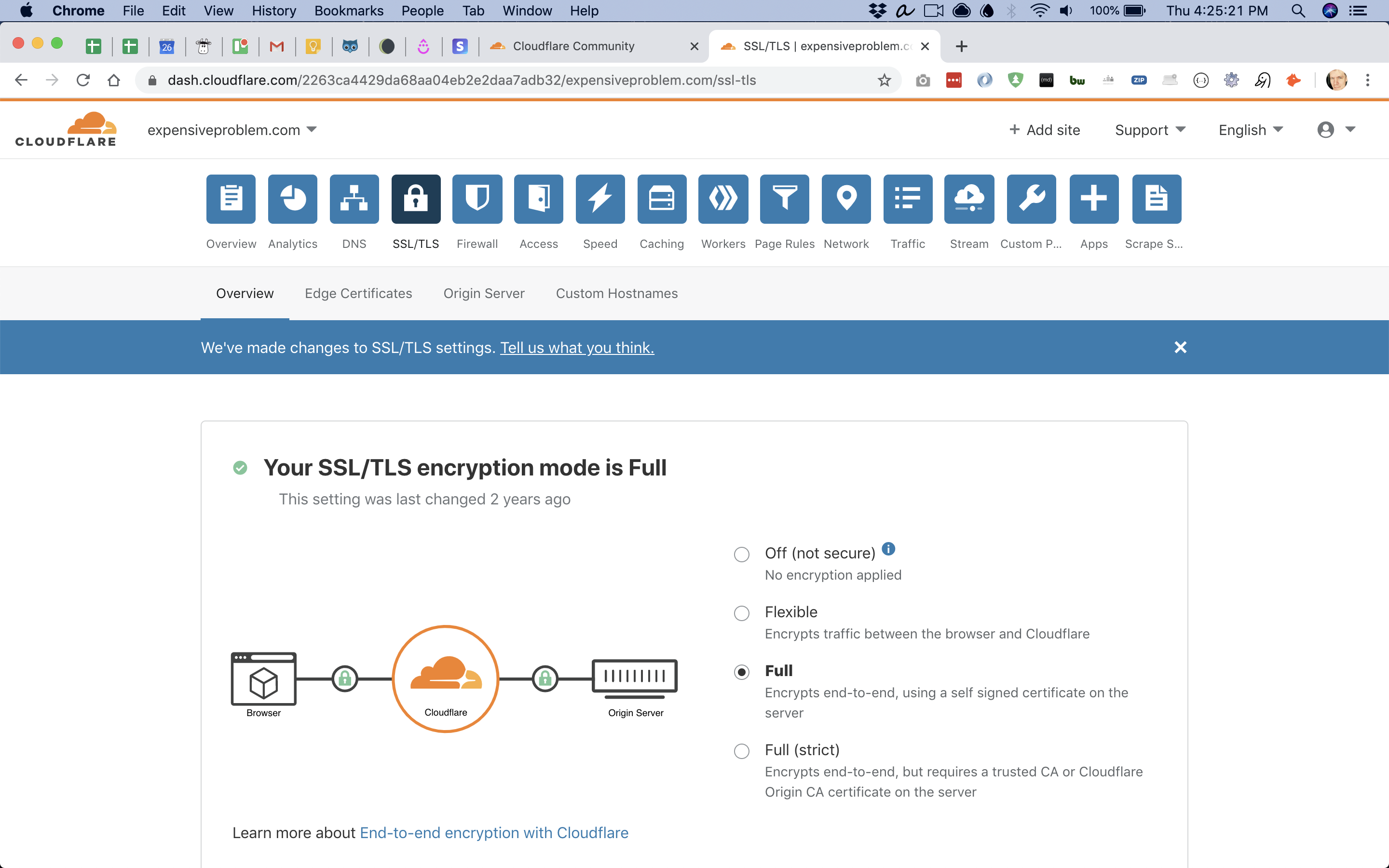
Task: Open the Firewall shield icon
Action: [x=477, y=199]
